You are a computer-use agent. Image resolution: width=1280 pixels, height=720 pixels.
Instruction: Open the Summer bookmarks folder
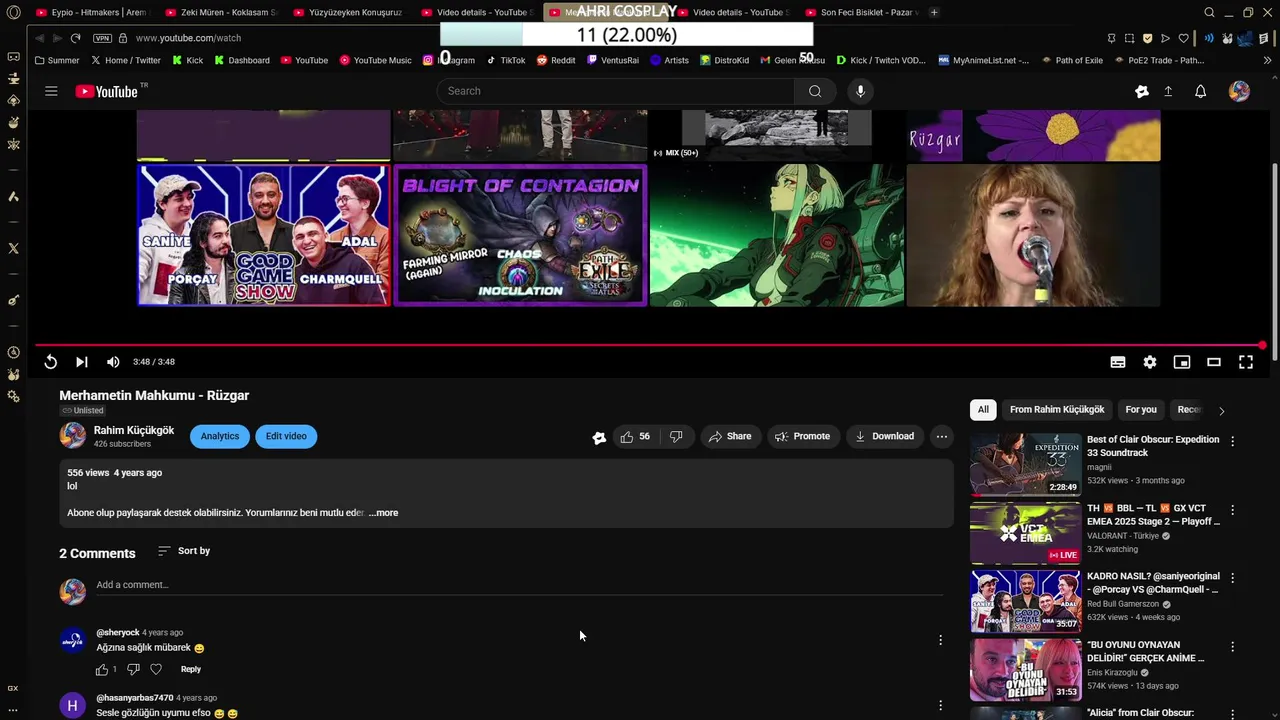[56, 60]
